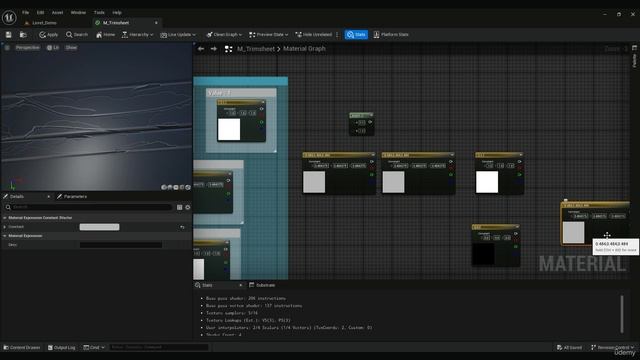Click the Desc text field
Viewport: 640px width, 360px height.
point(121,245)
